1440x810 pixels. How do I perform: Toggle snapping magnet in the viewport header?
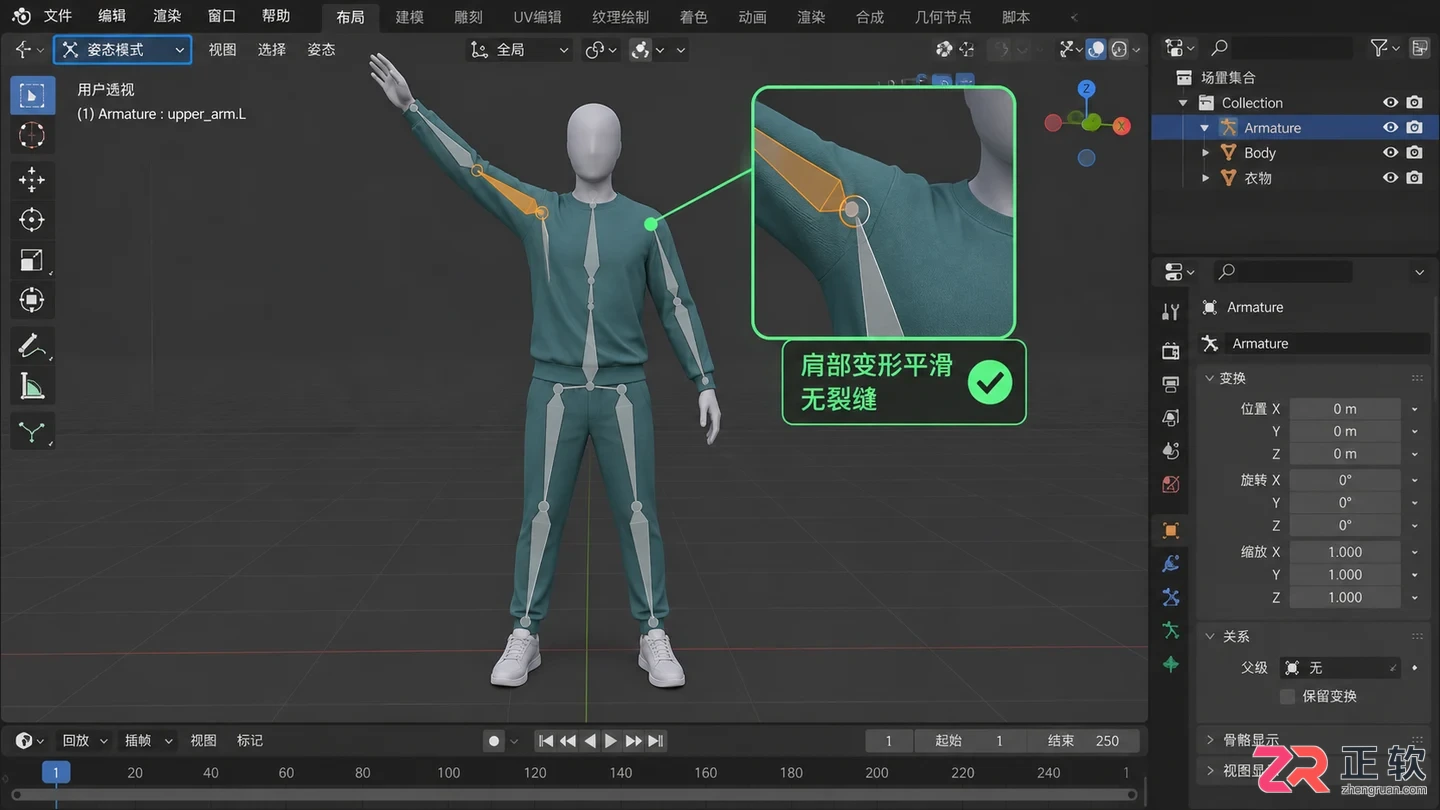click(642, 50)
